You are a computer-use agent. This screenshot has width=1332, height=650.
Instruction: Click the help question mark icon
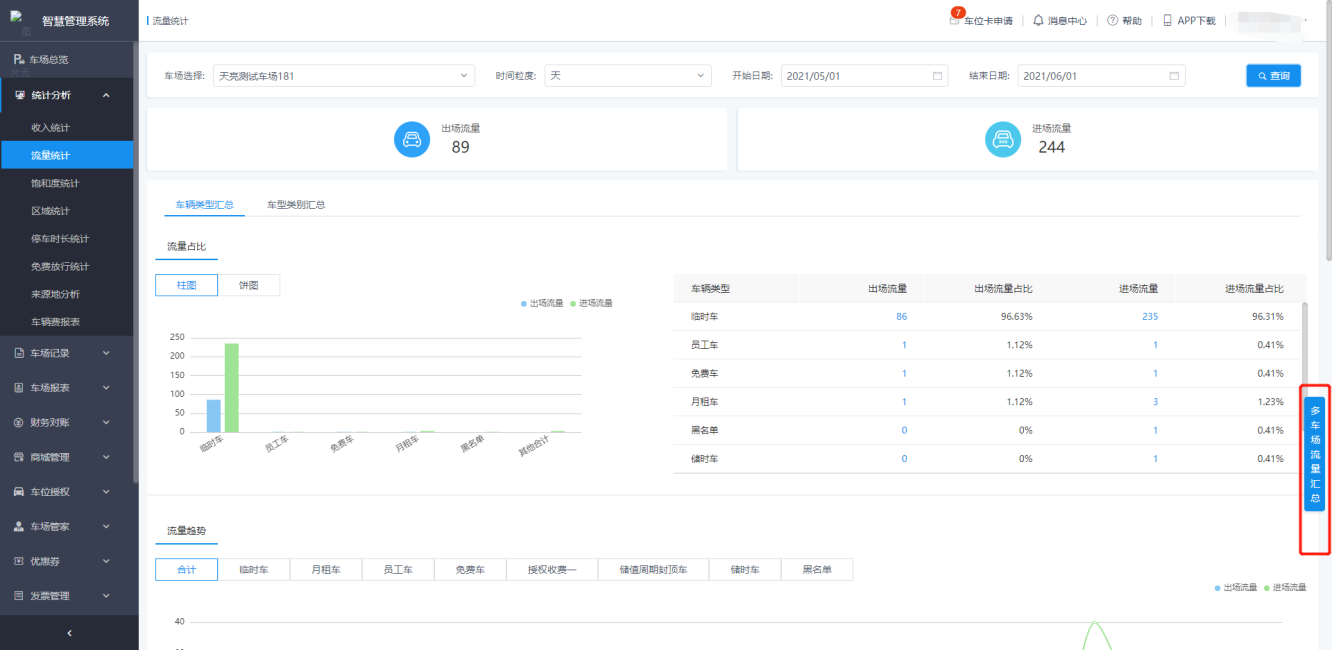click(x=1112, y=20)
